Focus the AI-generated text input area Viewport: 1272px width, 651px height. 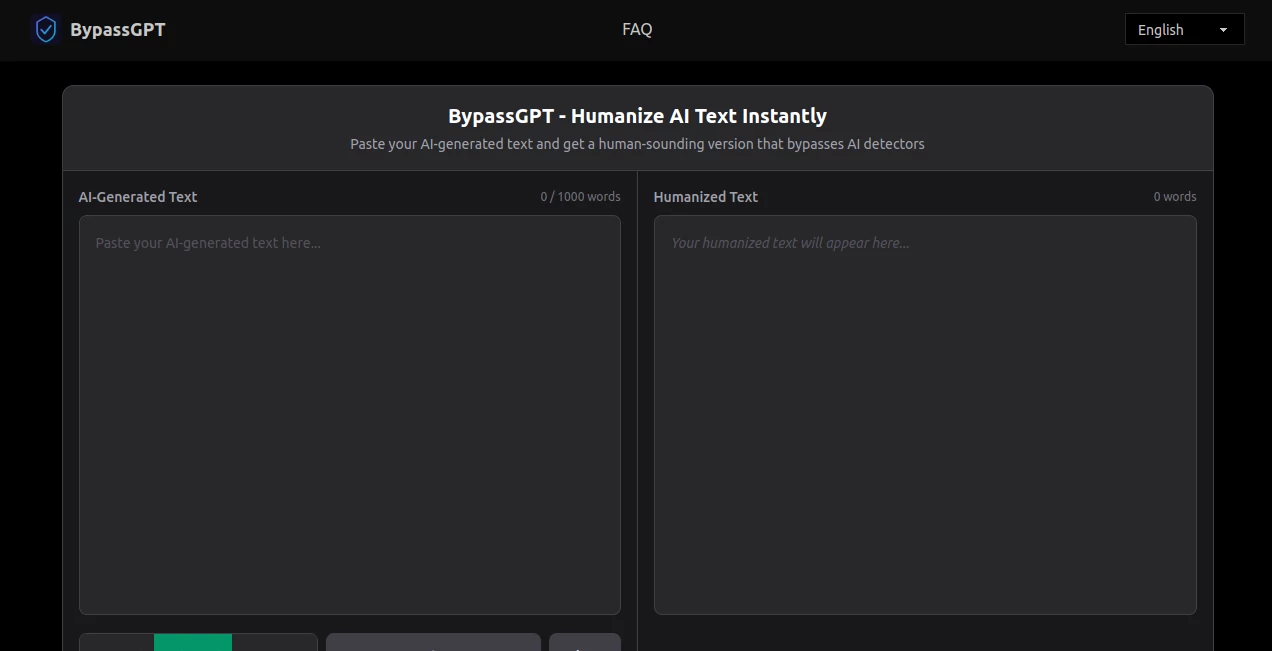(x=350, y=415)
